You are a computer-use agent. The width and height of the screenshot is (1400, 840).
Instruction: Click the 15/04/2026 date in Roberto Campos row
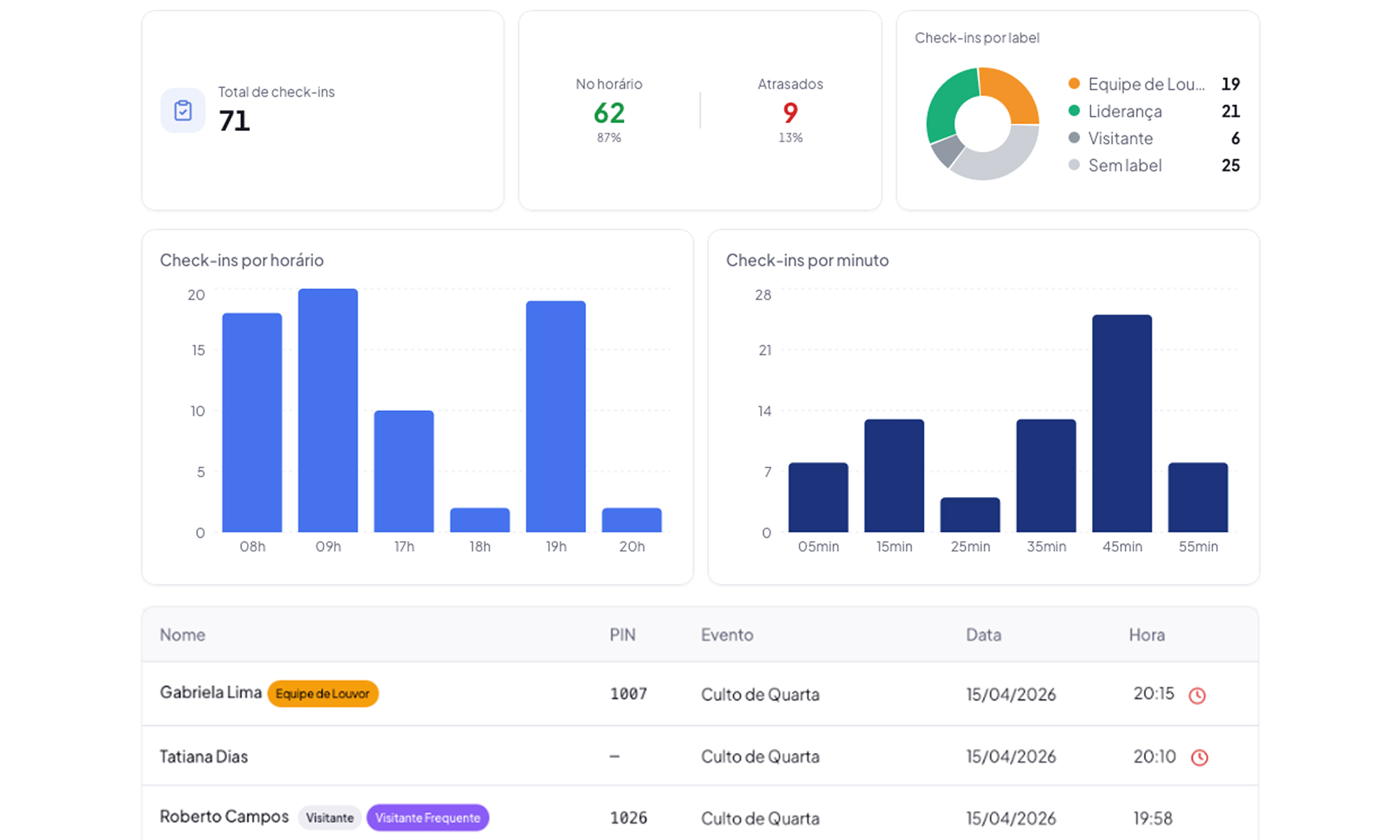pyautogui.click(x=1011, y=818)
